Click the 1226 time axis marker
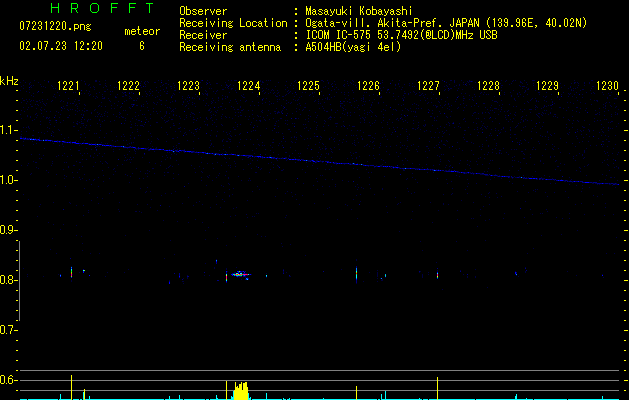The width and height of the screenshot is (629, 400). point(368,86)
